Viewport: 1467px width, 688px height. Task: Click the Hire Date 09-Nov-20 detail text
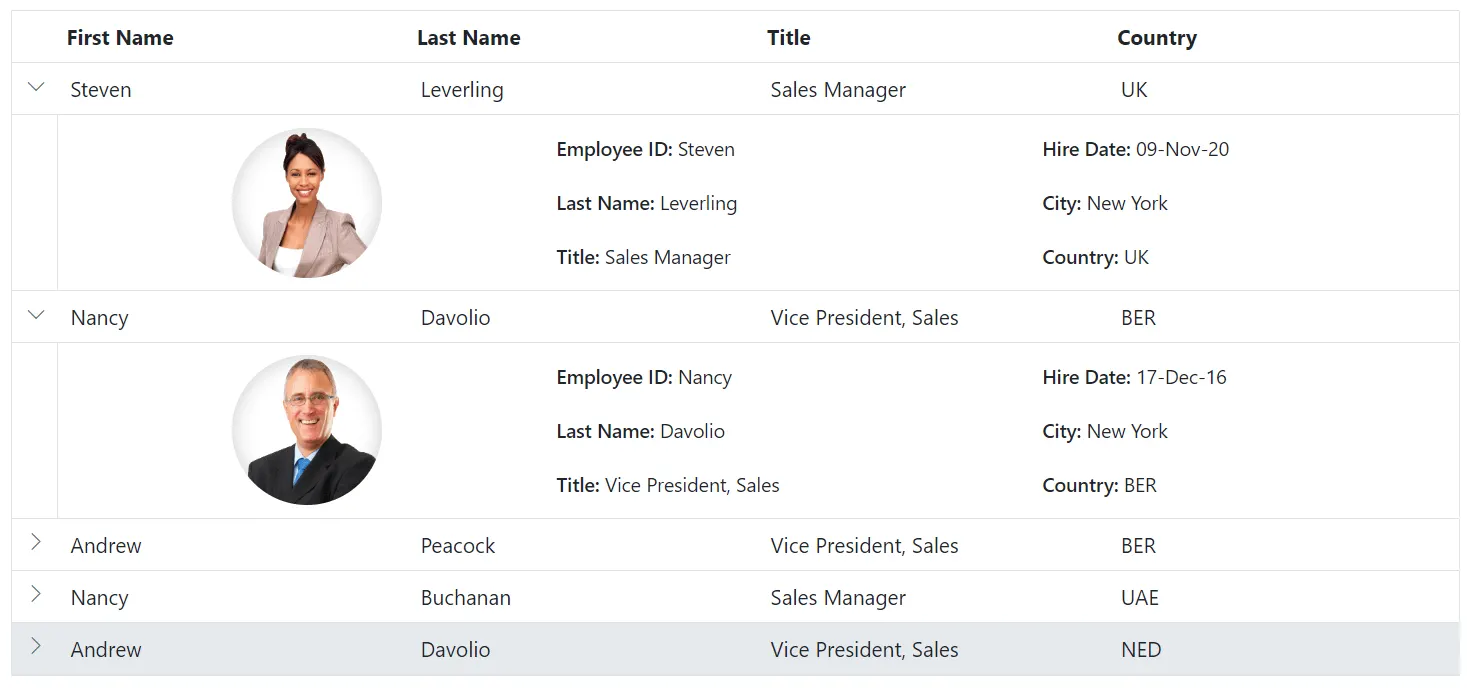1135,149
